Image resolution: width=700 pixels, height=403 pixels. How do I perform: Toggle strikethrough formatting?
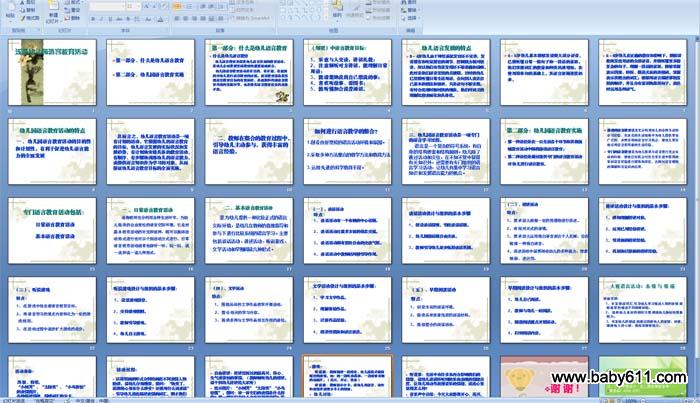(119, 19)
